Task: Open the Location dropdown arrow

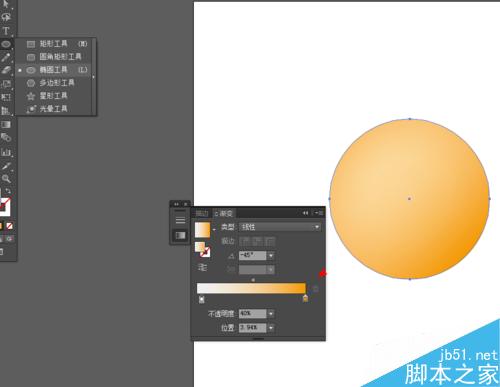Action: click(271, 328)
